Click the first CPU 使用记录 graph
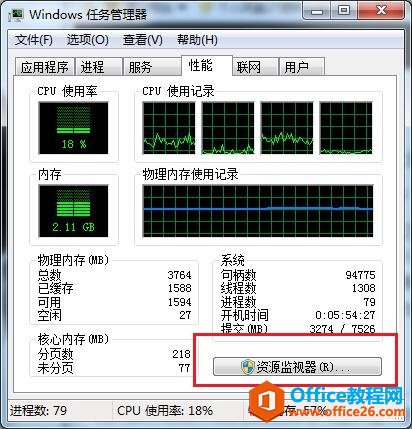 (169, 128)
